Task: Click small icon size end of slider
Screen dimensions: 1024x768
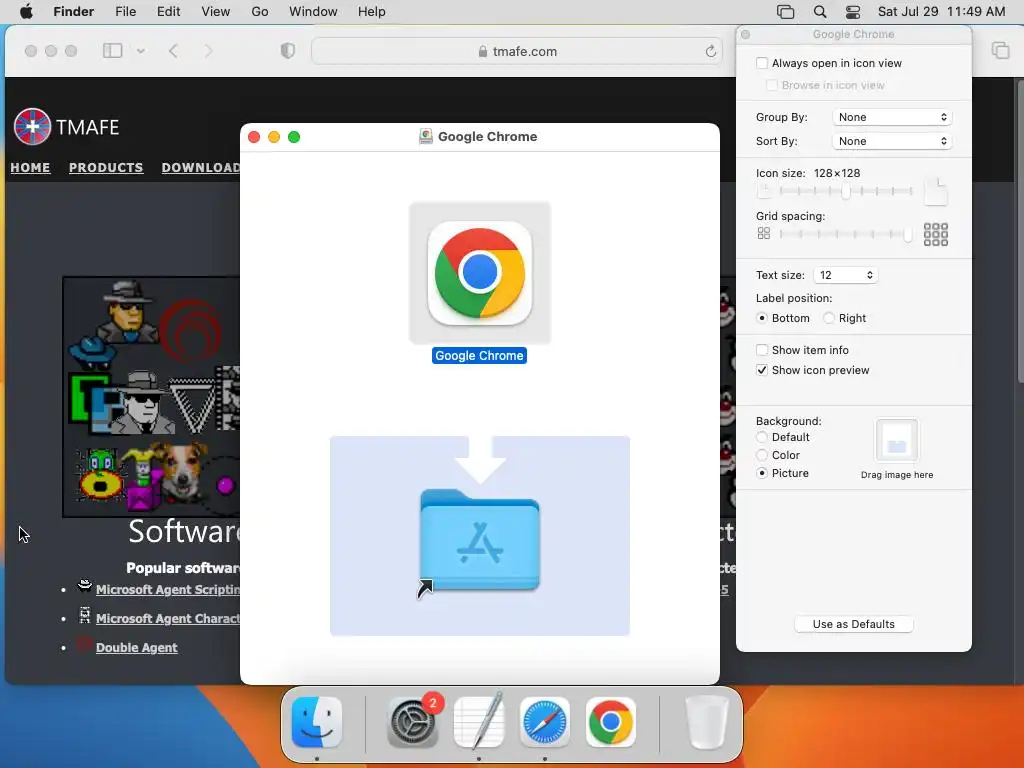Action: 763,191
